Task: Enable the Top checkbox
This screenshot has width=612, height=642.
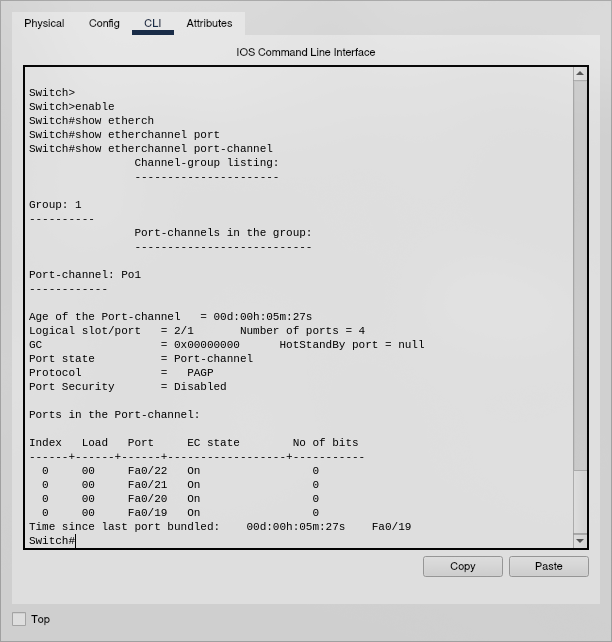Action: (x=19, y=619)
